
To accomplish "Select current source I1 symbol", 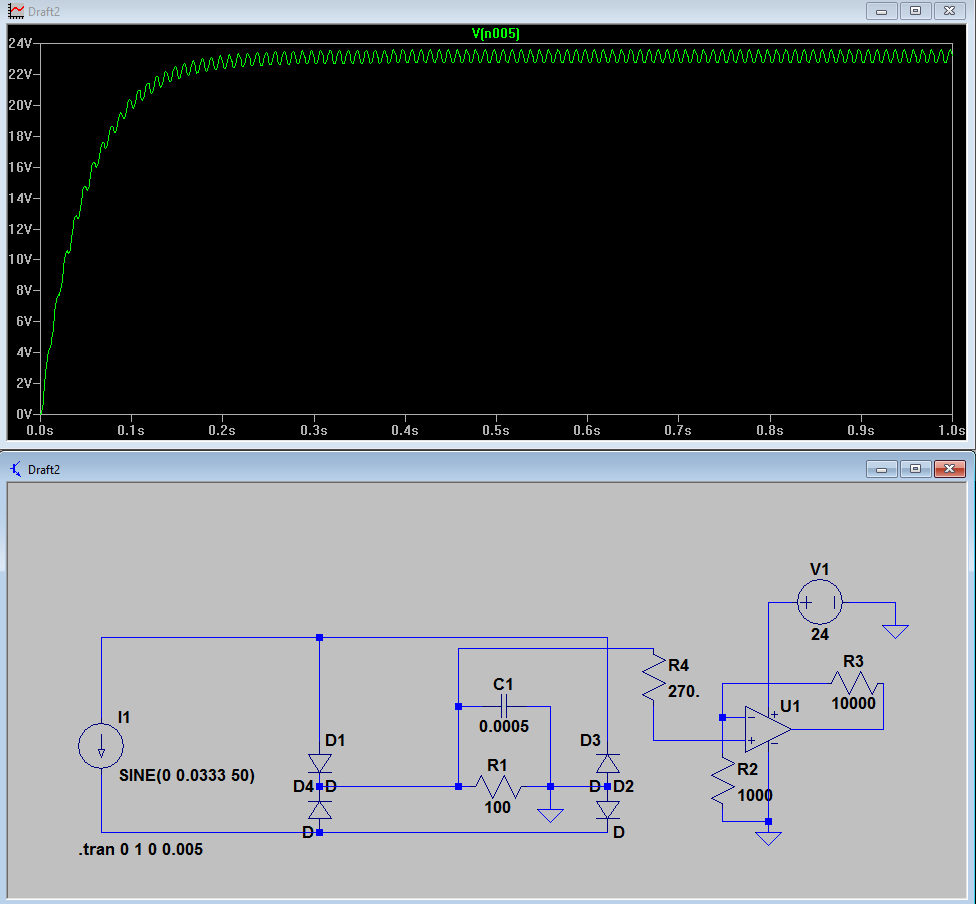I will click(101, 745).
